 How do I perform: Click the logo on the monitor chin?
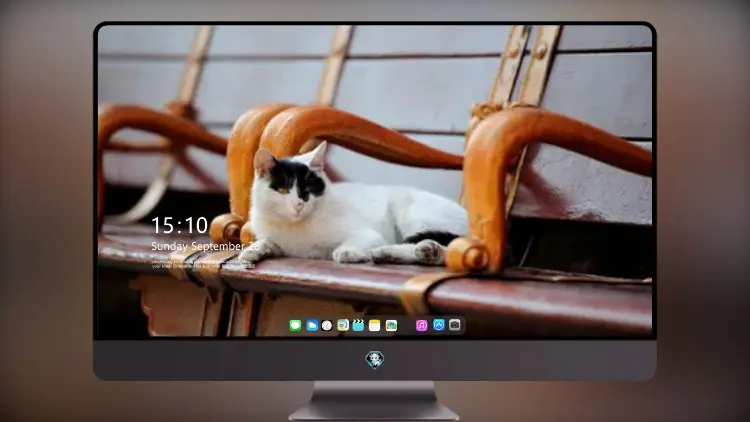(375, 359)
